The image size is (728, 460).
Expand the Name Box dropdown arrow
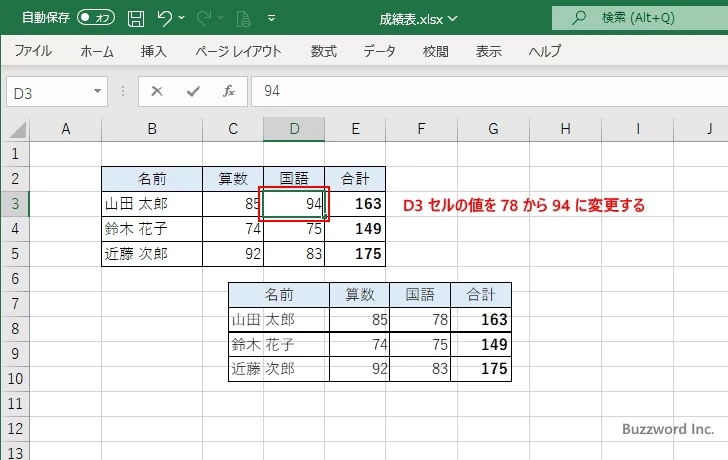click(x=98, y=91)
